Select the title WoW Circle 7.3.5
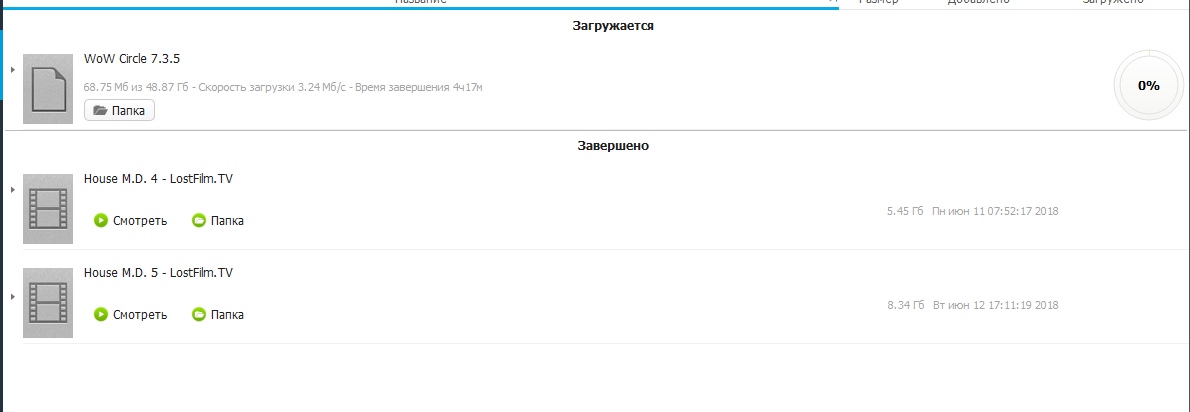This screenshot has width=1190, height=412. (x=132, y=59)
